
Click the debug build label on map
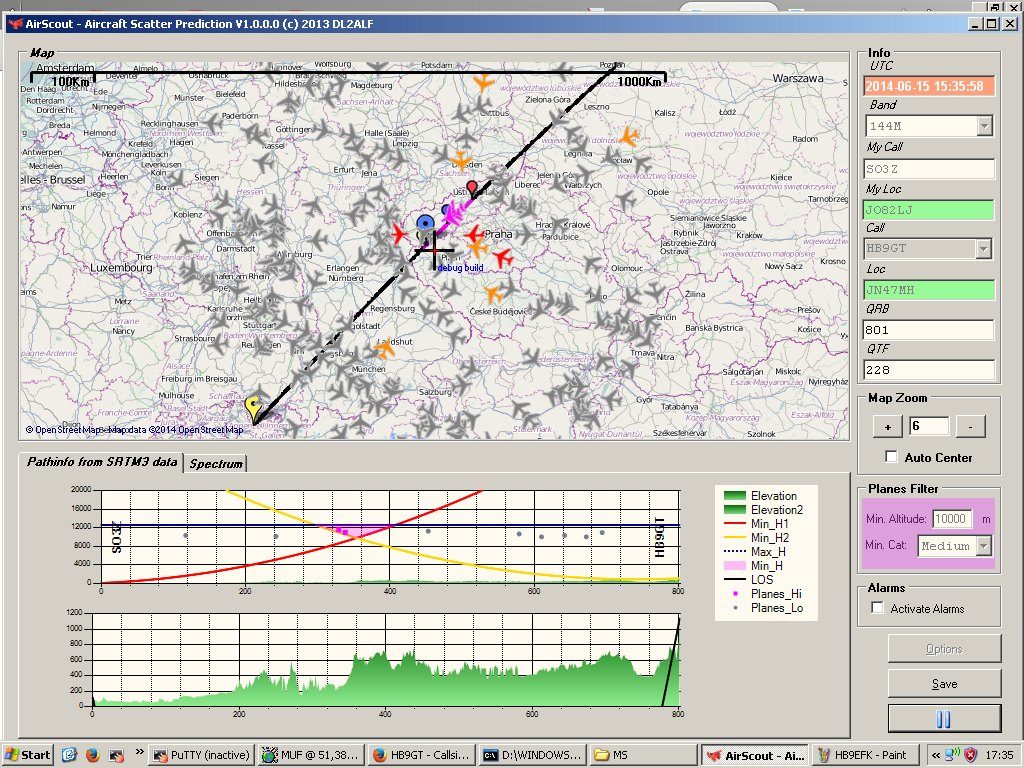pos(460,268)
